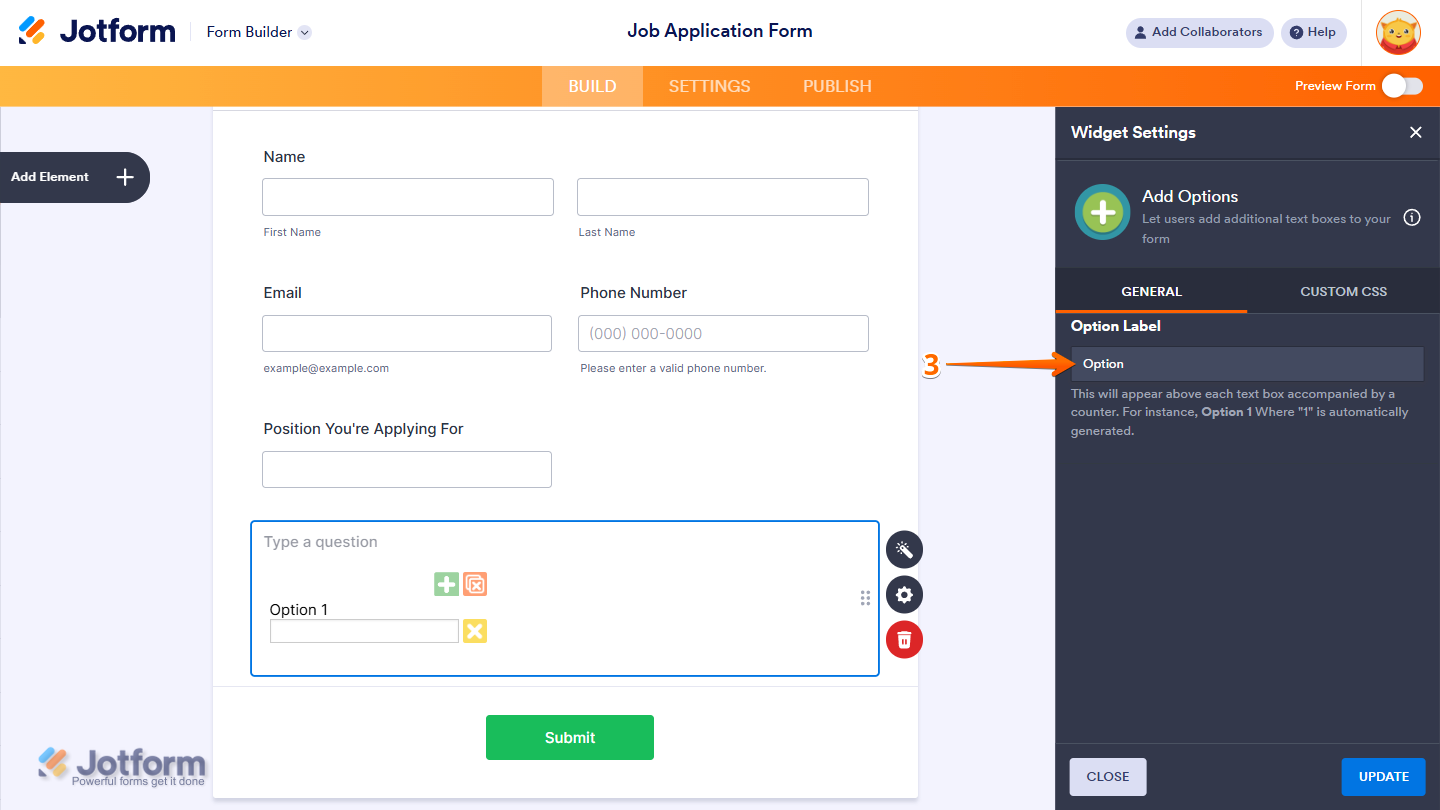Select the magic wand widget wizard icon

coord(904,549)
